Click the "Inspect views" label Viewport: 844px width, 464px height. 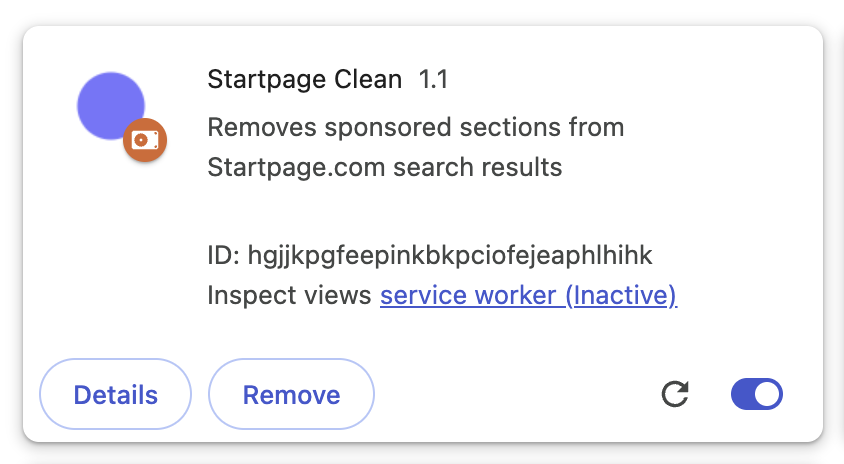click(x=289, y=296)
